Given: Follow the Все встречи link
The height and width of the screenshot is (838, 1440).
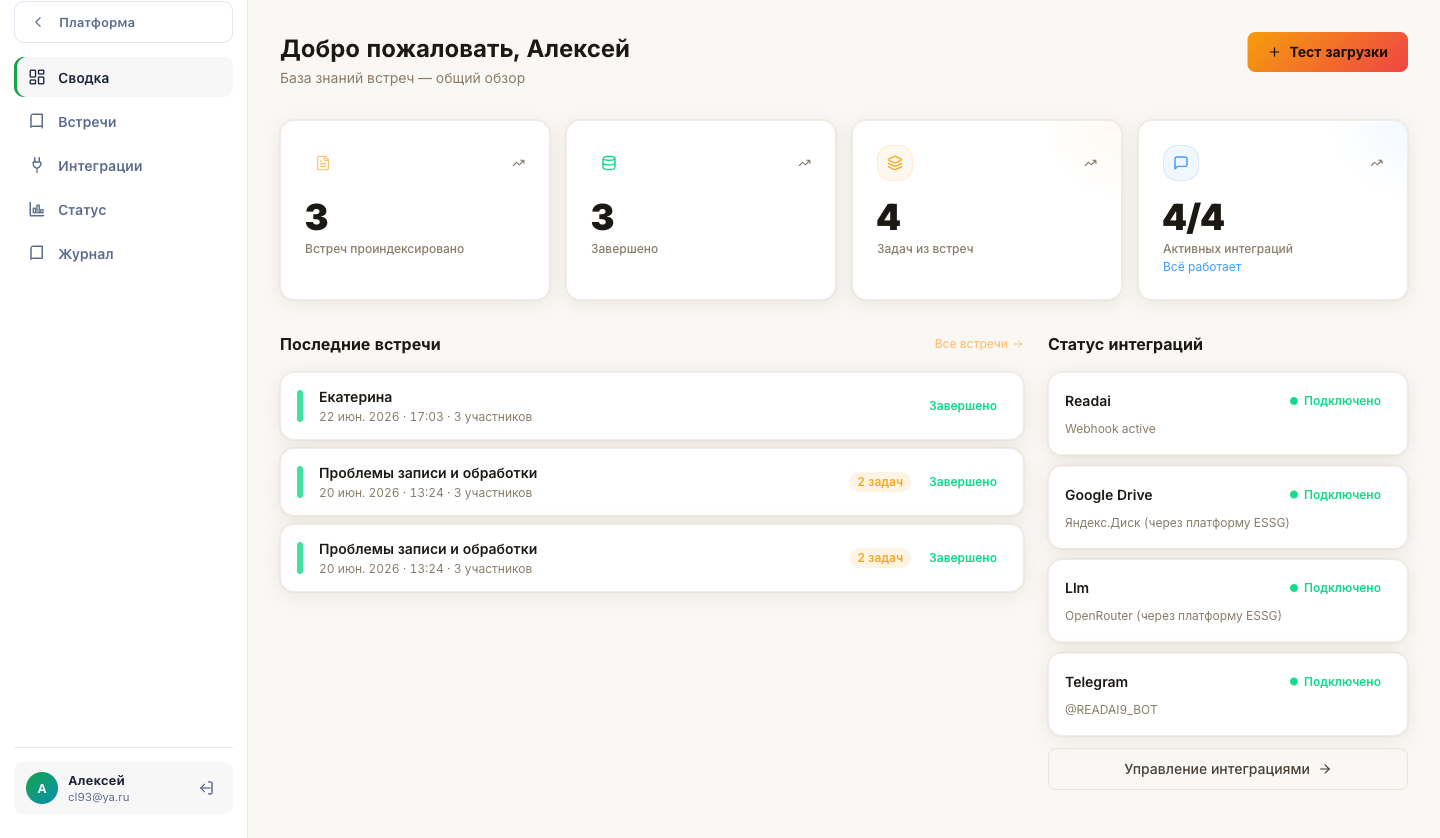Looking at the screenshot, I should click(979, 344).
